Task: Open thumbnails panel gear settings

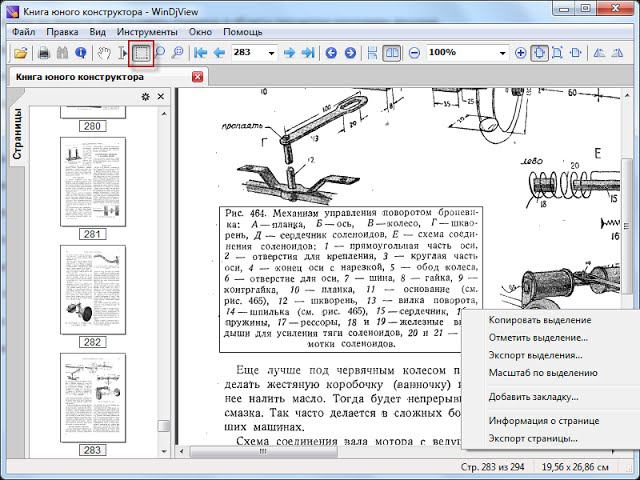Action: [145, 97]
